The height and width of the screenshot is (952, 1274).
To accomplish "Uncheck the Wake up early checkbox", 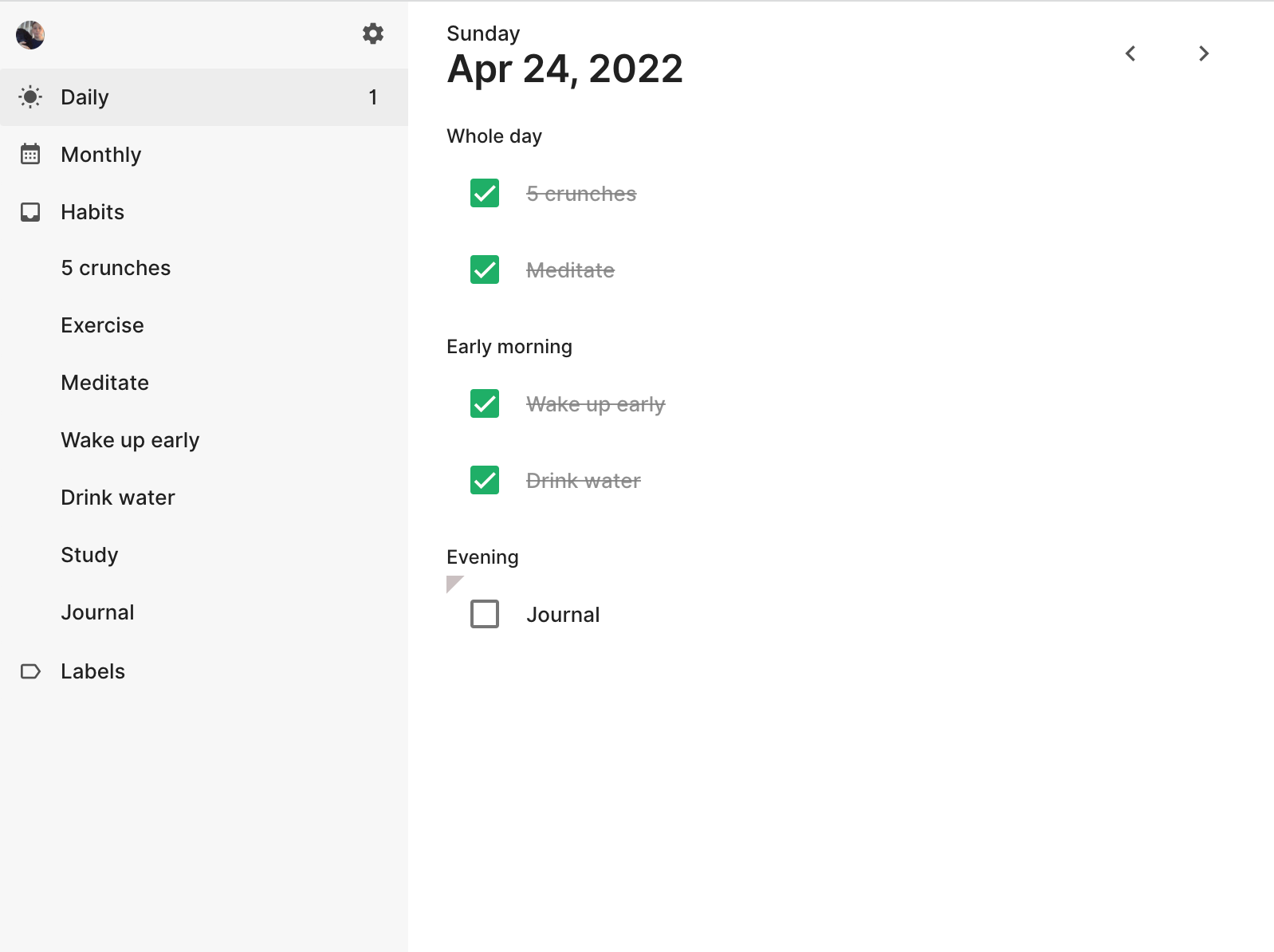I will point(485,403).
